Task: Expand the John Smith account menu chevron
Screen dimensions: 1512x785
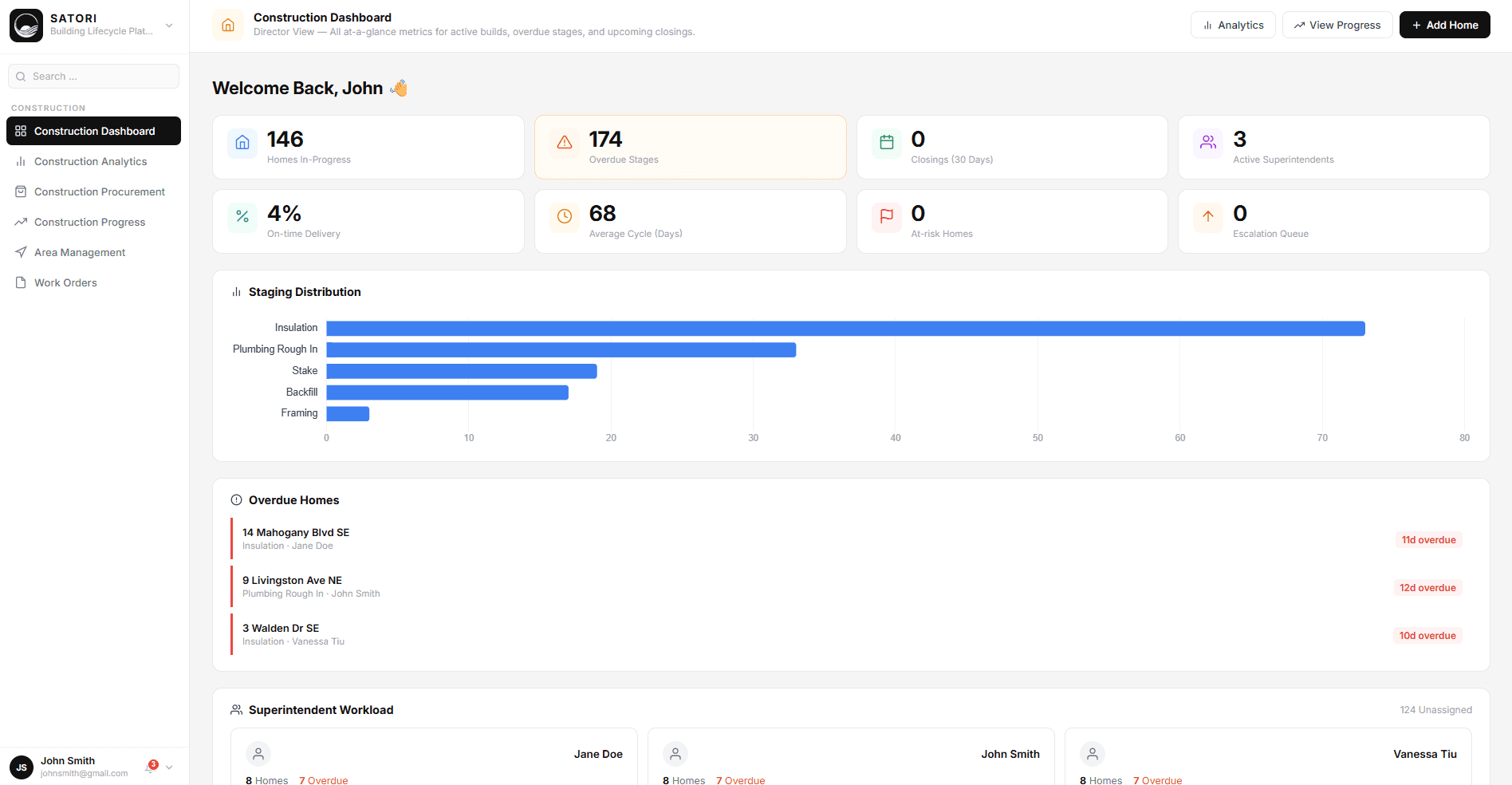Action: click(x=169, y=767)
